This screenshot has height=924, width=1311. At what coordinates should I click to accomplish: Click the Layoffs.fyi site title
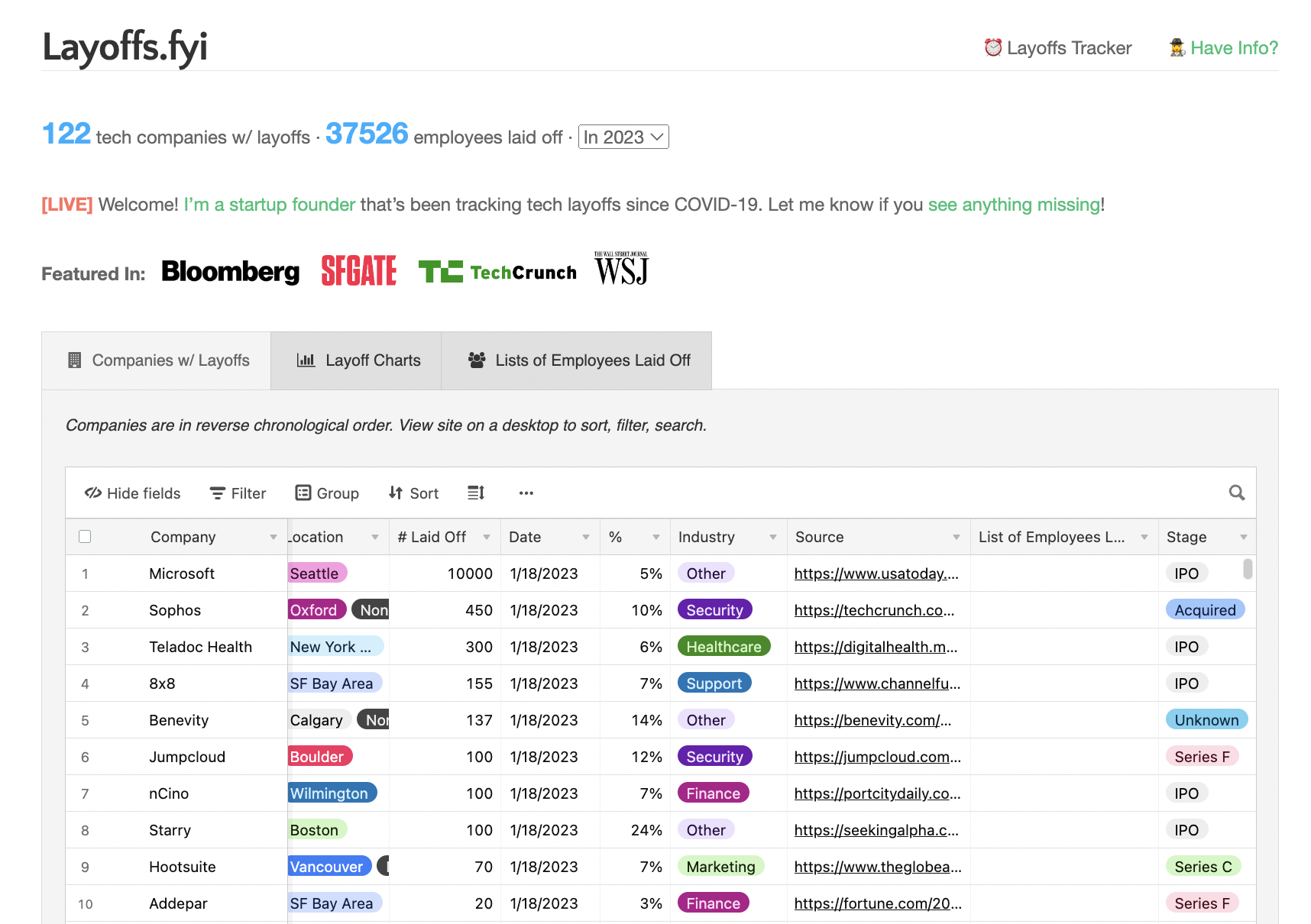(125, 47)
